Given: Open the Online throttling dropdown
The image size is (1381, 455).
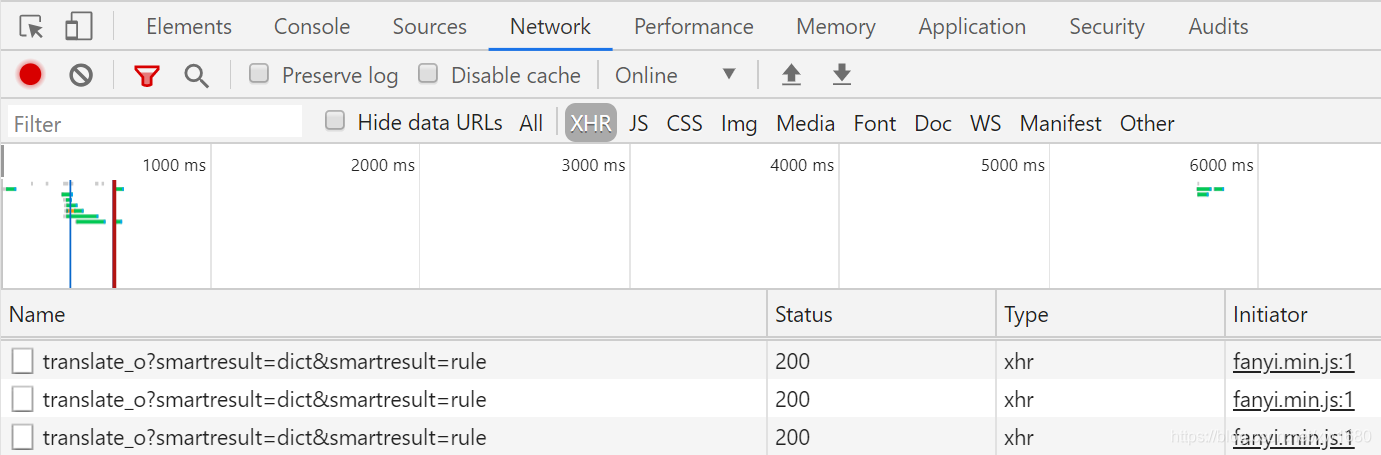Looking at the screenshot, I should (x=676, y=75).
